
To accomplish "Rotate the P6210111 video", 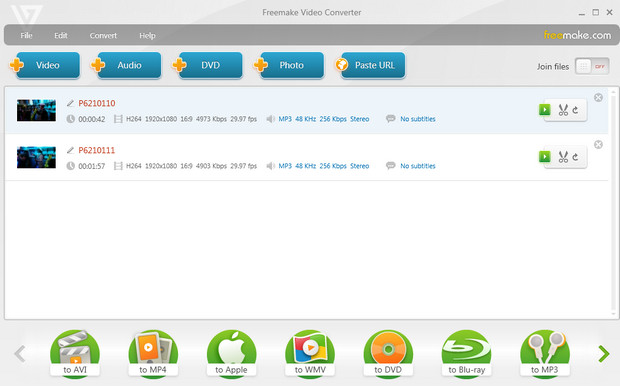I will tap(576, 157).
